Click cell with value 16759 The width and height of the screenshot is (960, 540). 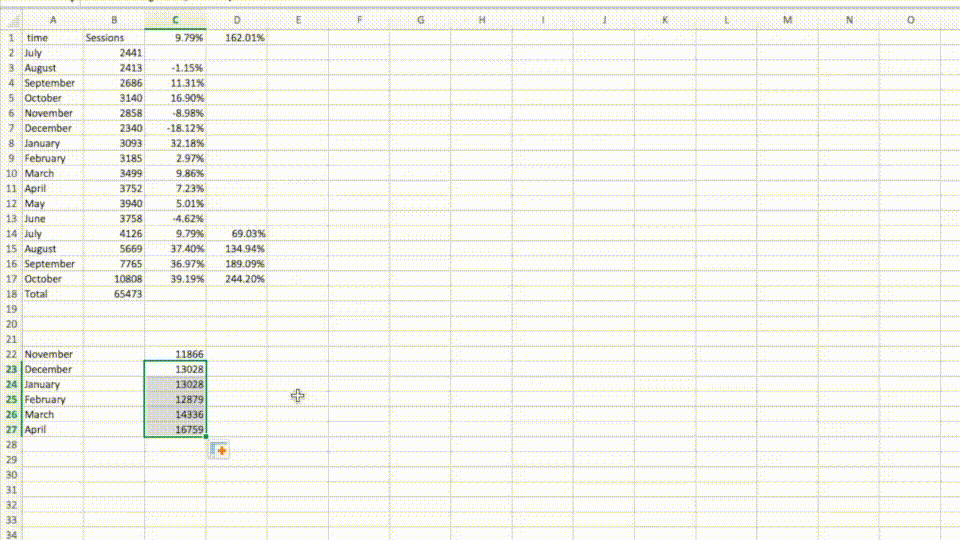(x=175, y=429)
